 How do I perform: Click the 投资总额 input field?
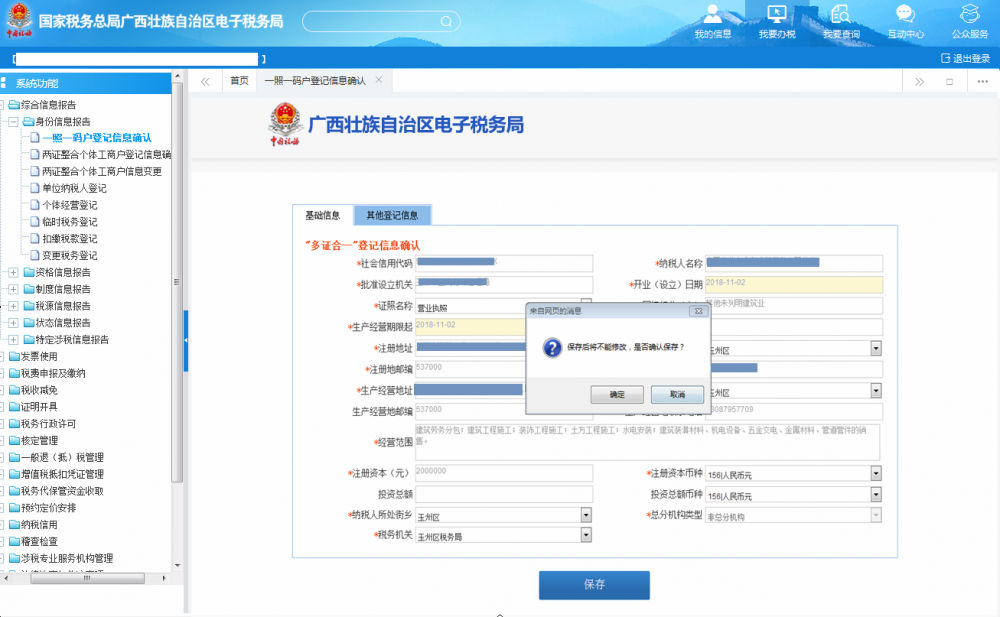pyautogui.click(x=504, y=494)
